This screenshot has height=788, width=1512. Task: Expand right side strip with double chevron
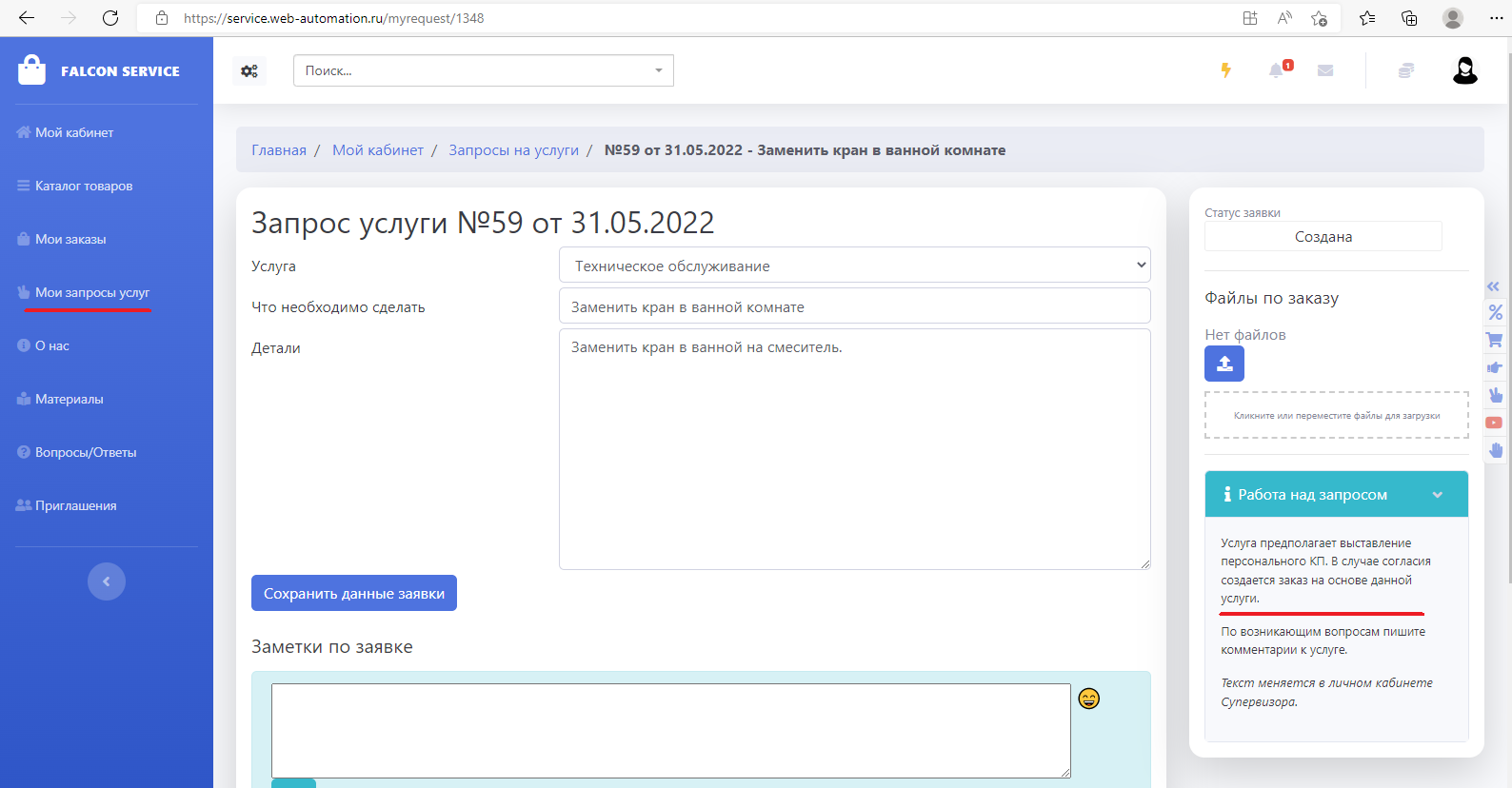click(1493, 286)
